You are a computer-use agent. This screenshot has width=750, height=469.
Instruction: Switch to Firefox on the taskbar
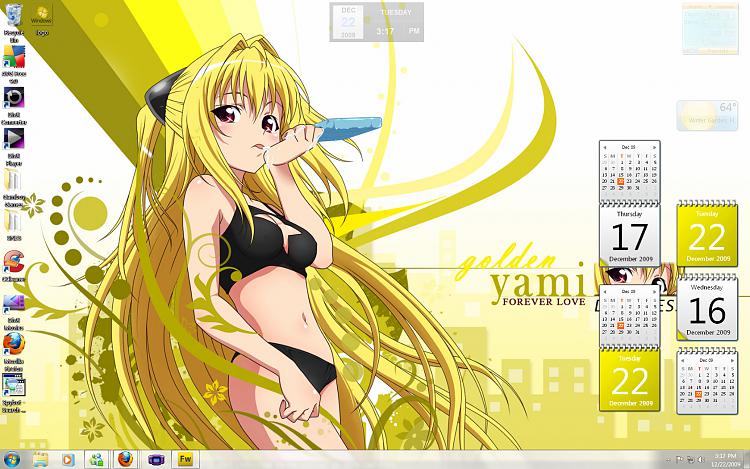click(125, 460)
